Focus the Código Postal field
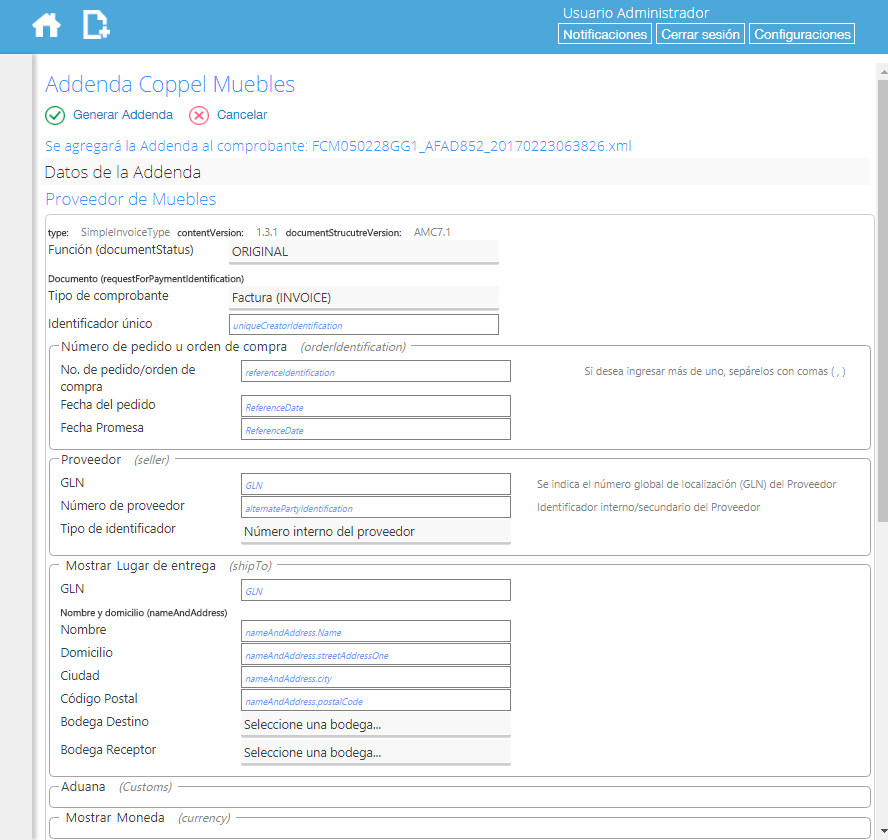 click(x=375, y=700)
